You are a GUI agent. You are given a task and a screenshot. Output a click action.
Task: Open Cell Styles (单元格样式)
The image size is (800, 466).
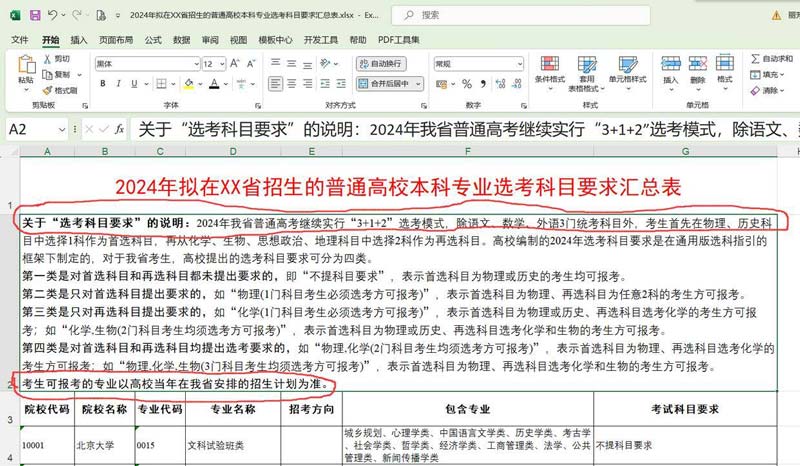point(628,71)
